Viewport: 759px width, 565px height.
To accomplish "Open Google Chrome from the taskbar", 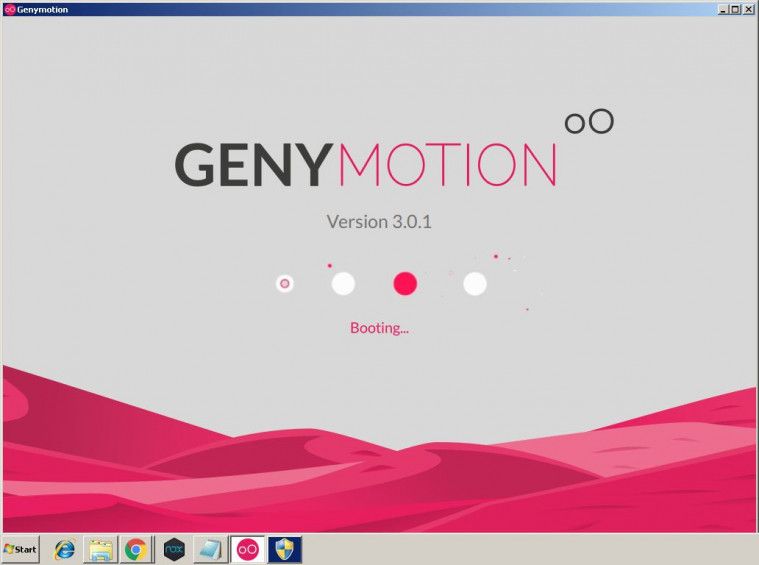I will (136, 550).
